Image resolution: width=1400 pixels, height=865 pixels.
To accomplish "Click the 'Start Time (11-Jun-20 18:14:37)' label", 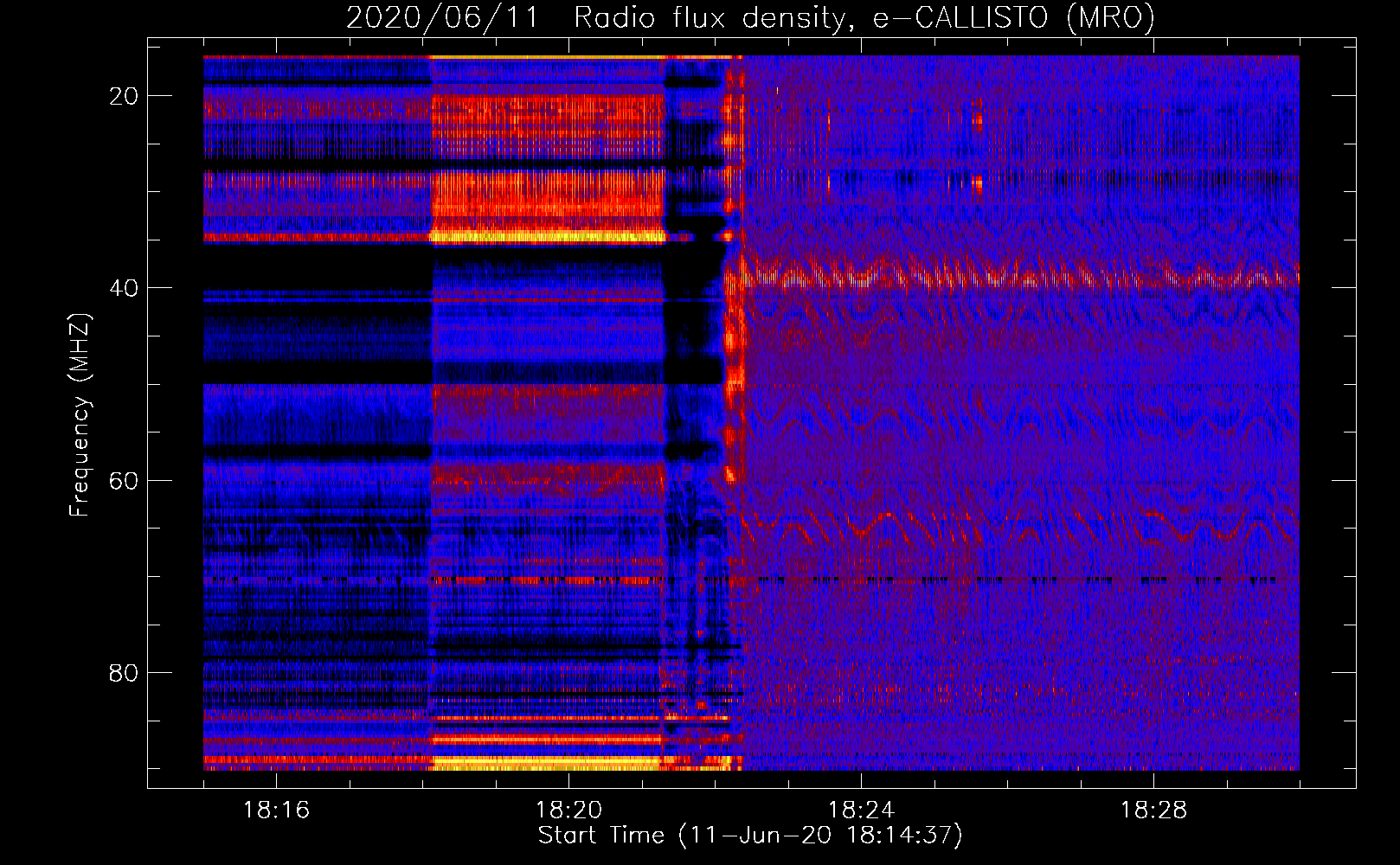I will (x=750, y=836).
